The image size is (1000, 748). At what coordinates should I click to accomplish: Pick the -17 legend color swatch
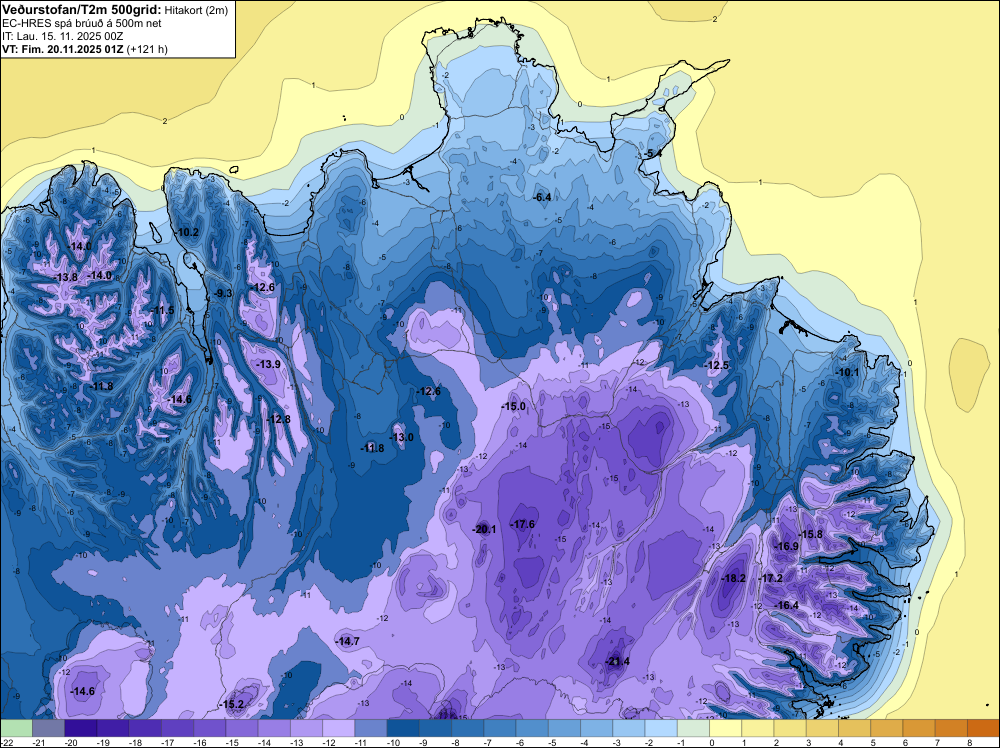click(x=178, y=728)
